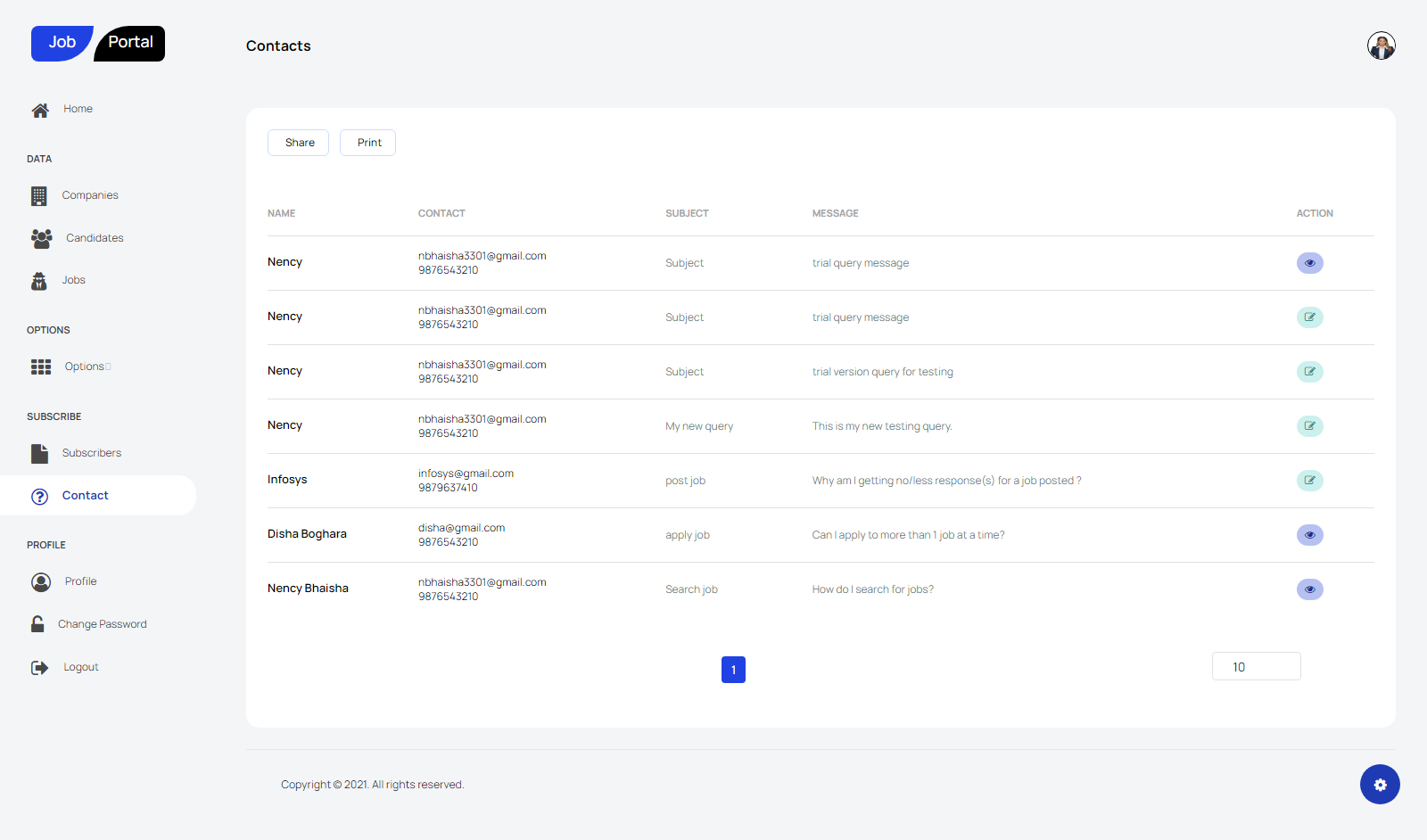Open the rows-per-page selector showing 10

[x=1256, y=667]
